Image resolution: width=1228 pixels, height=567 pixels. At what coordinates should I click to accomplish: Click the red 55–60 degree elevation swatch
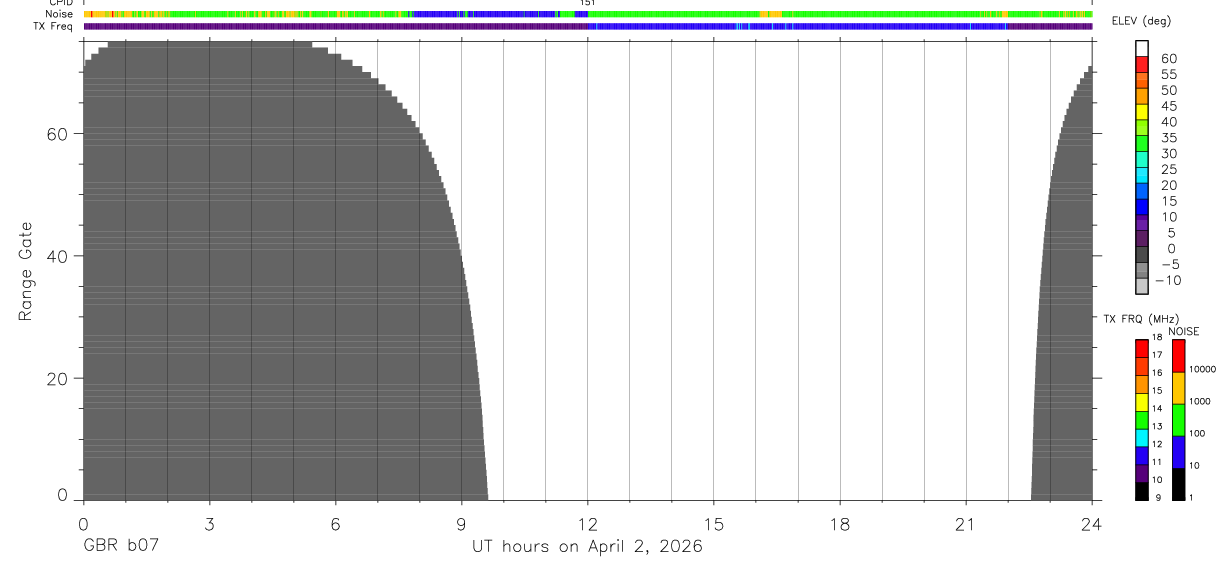click(x=1142, y=65)
